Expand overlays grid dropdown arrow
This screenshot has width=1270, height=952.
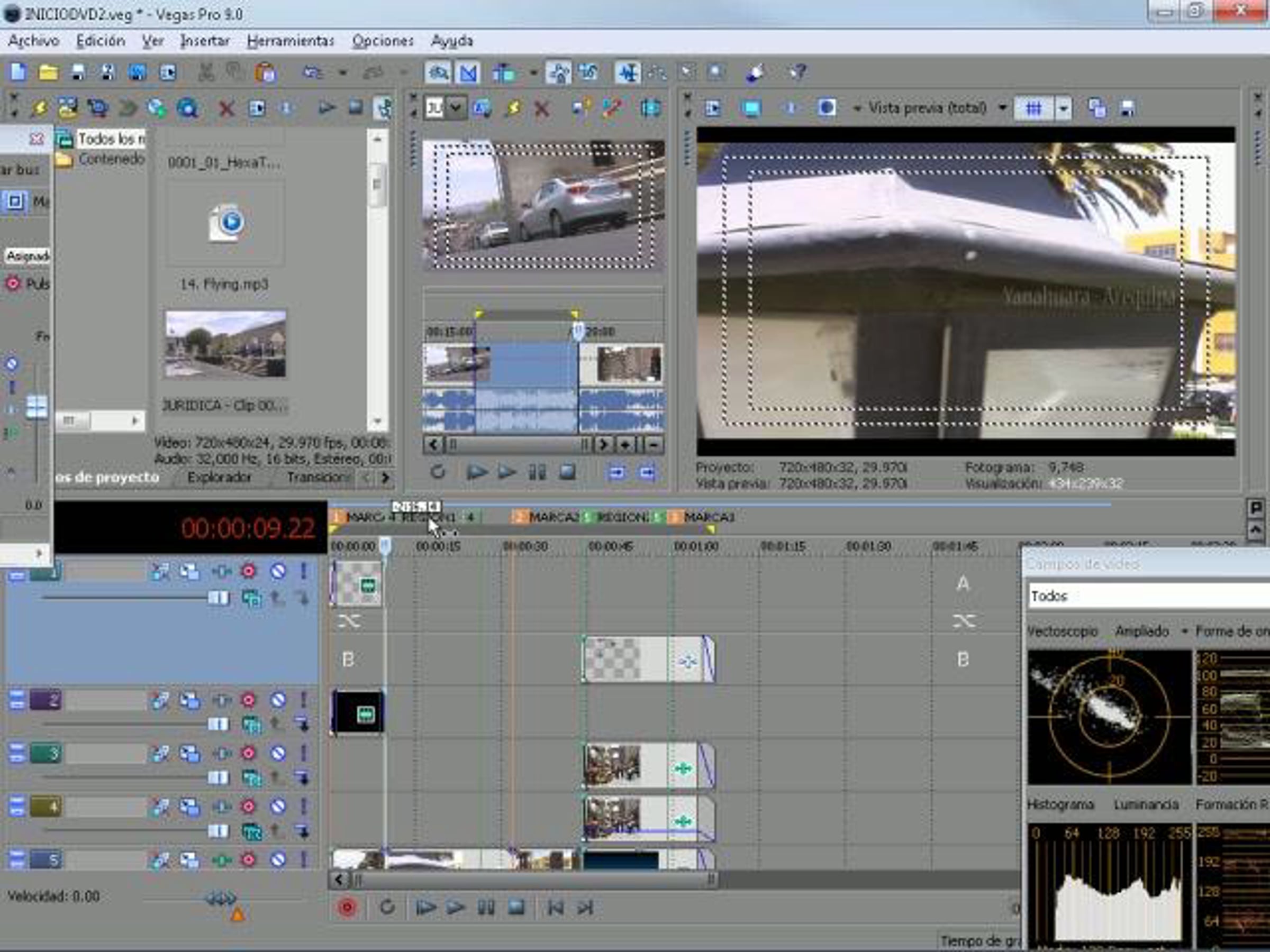click(1063, 108)
